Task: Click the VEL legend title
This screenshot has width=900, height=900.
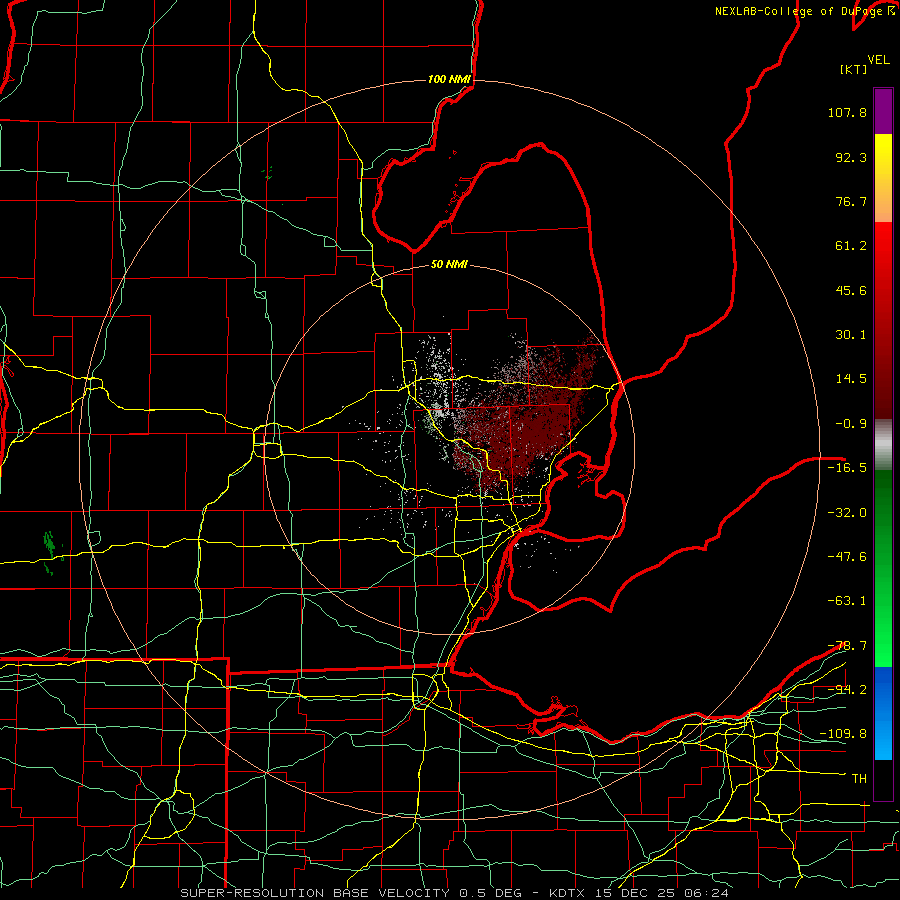Action: tap(879, 60)
